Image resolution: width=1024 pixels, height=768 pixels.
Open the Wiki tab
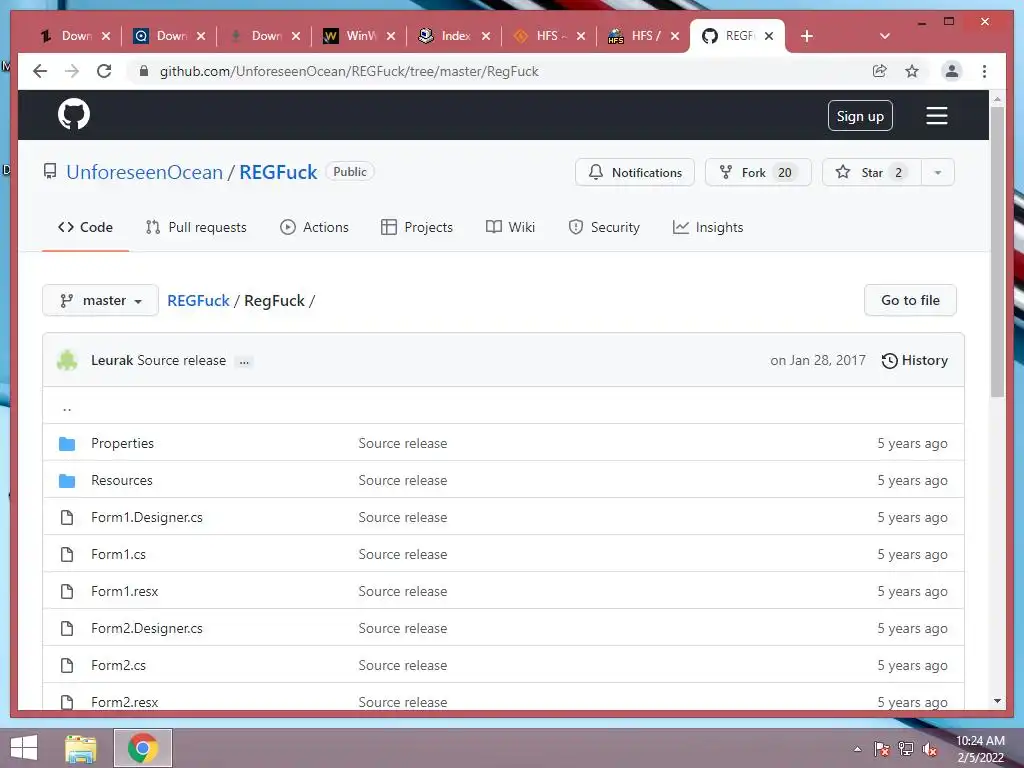click(510, 227)
